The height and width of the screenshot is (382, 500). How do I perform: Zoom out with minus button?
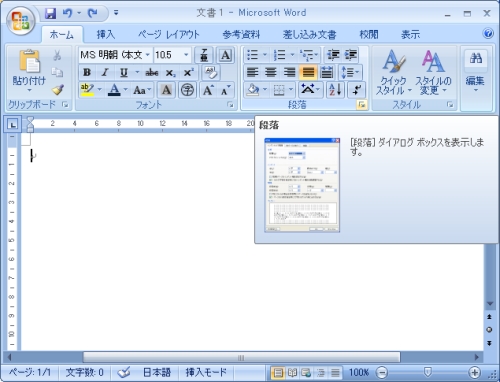[382, 372]
